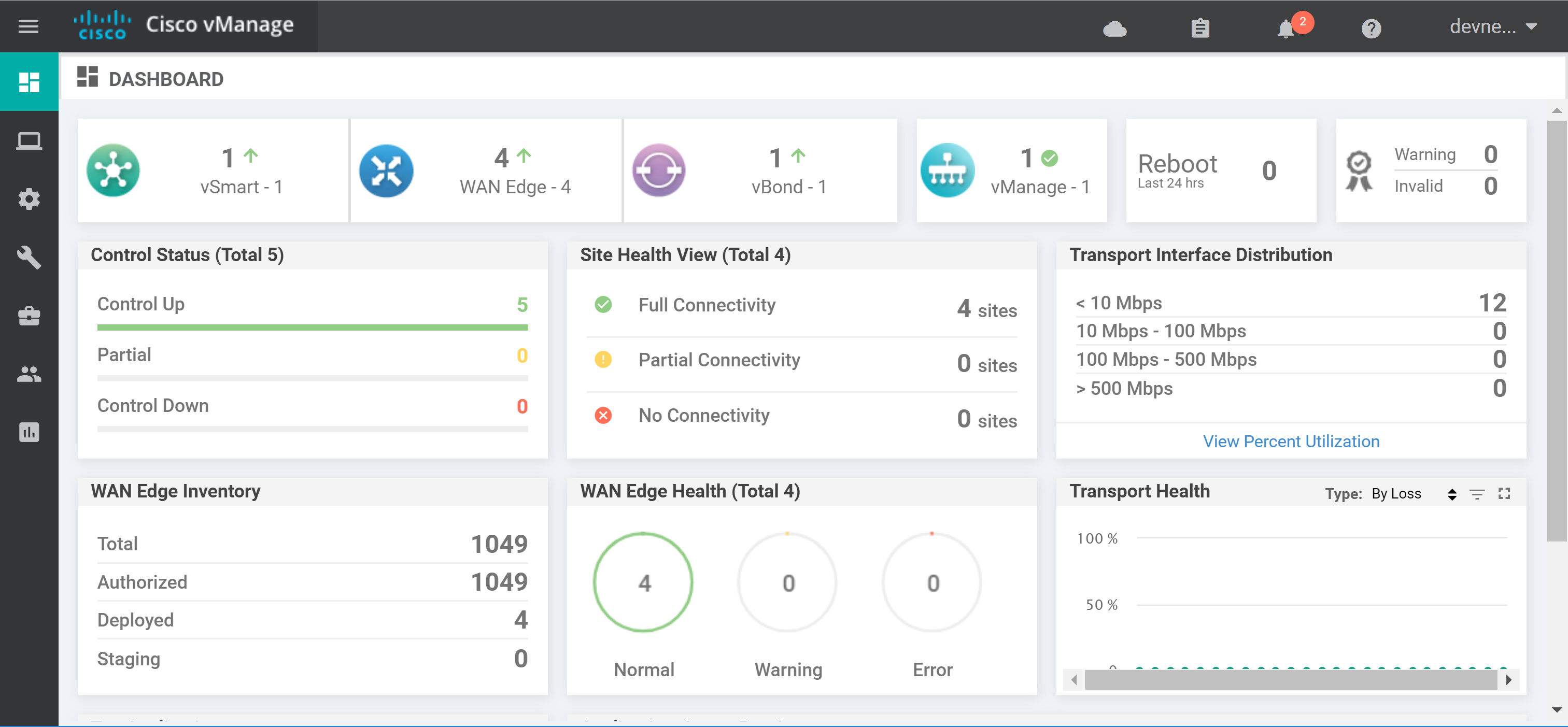Click the Control Up value 5
This screenshot has height=727, width=1568.
point(521,304)
